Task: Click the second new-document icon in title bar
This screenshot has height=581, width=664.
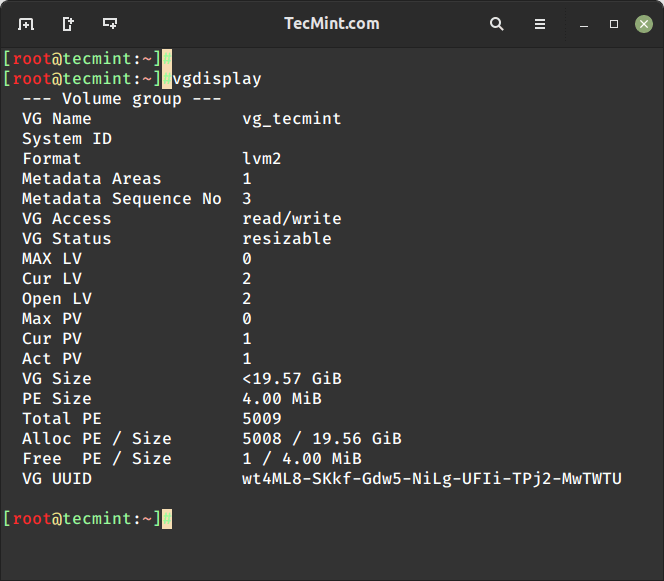Action: (68, 23)
